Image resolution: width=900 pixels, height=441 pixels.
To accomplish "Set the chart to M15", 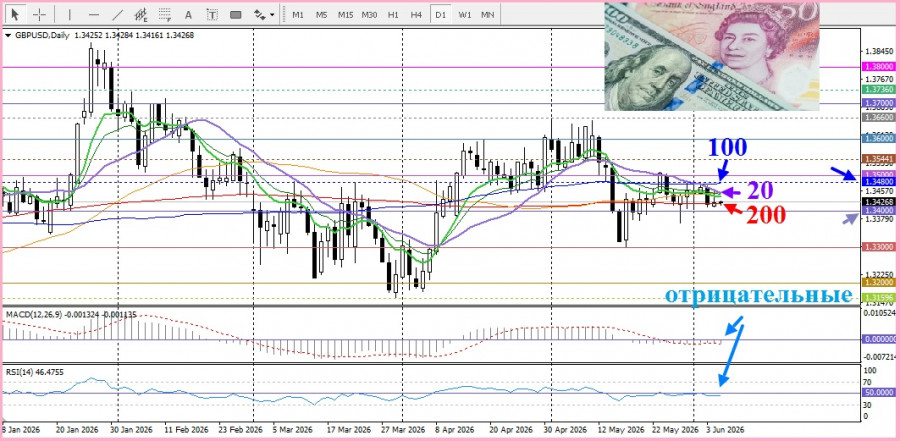I will point(345,14).
